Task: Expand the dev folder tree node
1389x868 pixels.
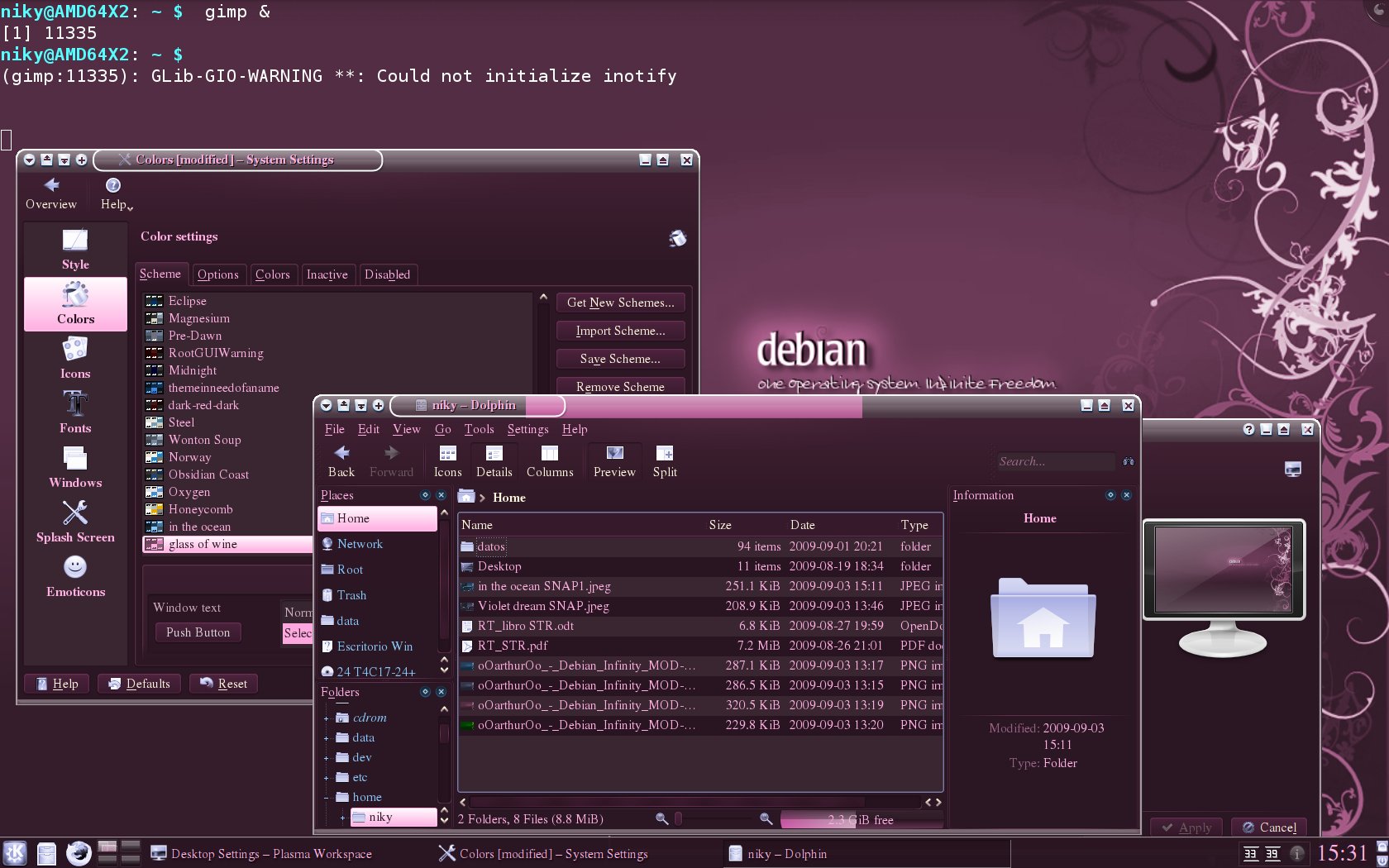Action: click(x=327, y=758)
